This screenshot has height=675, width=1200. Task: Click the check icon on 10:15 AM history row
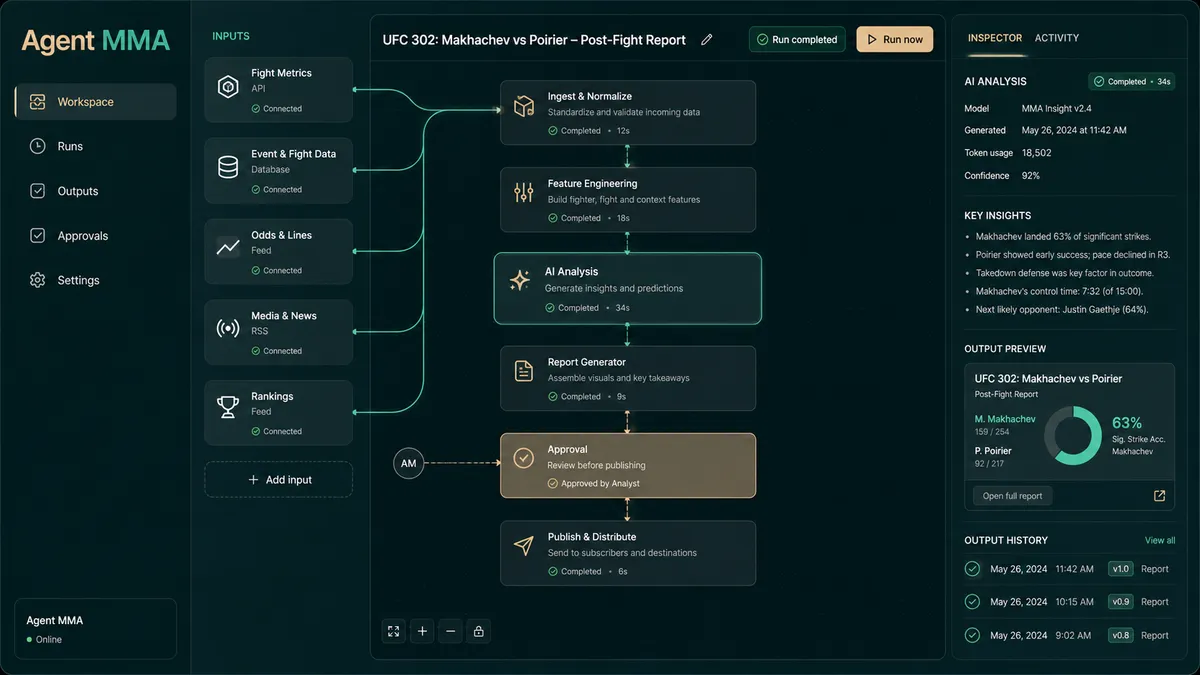point(972,602)
